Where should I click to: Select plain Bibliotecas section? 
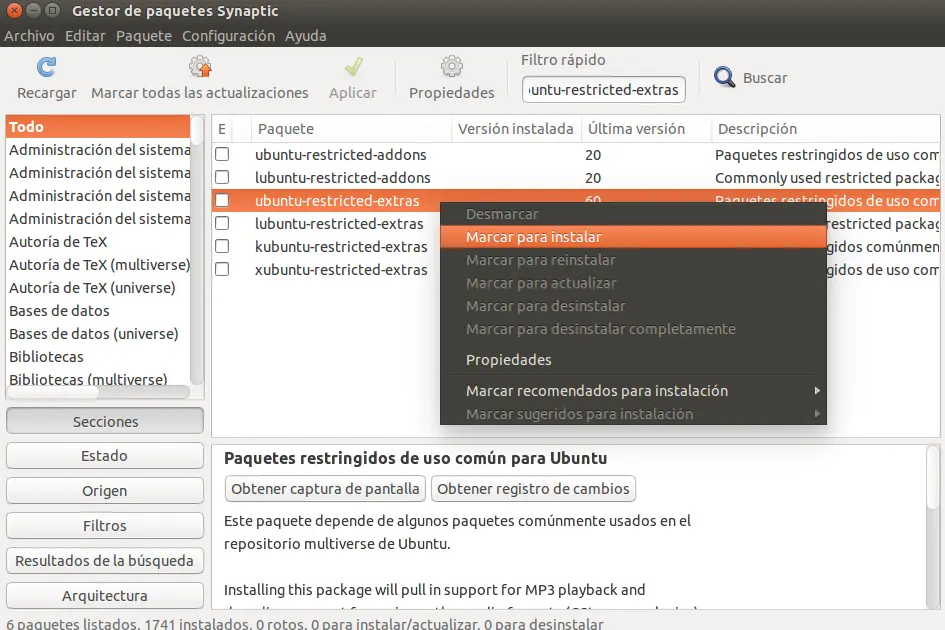coord(98,356)
